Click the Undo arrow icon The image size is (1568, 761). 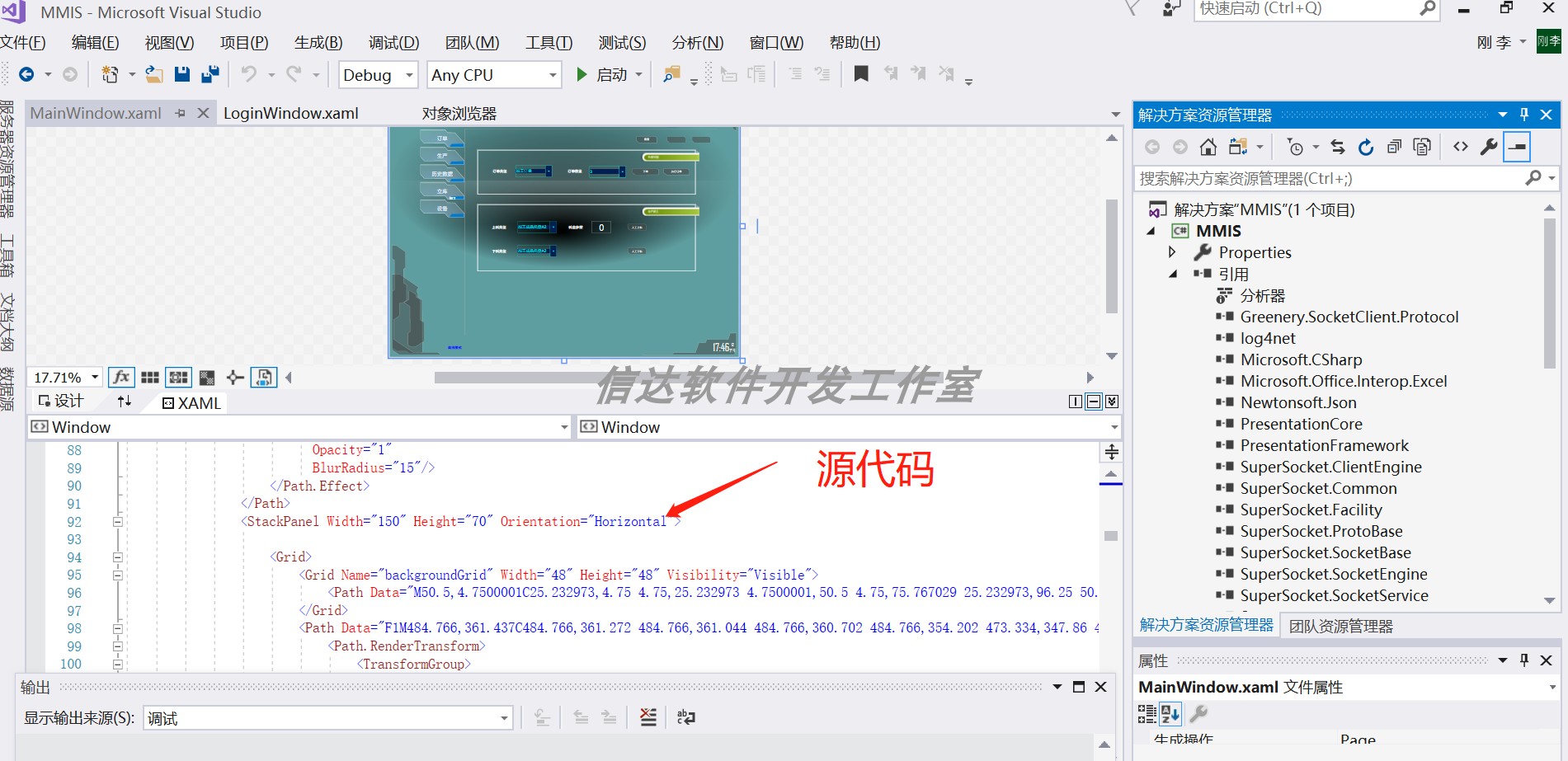(x=249, y=74)
